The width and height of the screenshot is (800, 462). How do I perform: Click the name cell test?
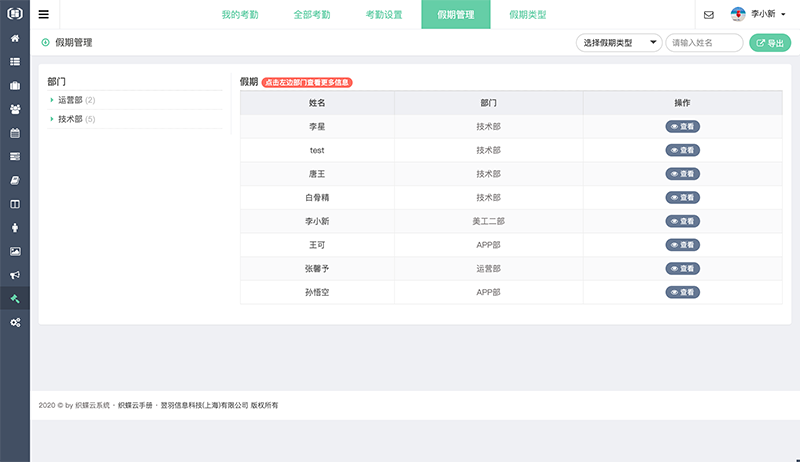tap(317, 150)
